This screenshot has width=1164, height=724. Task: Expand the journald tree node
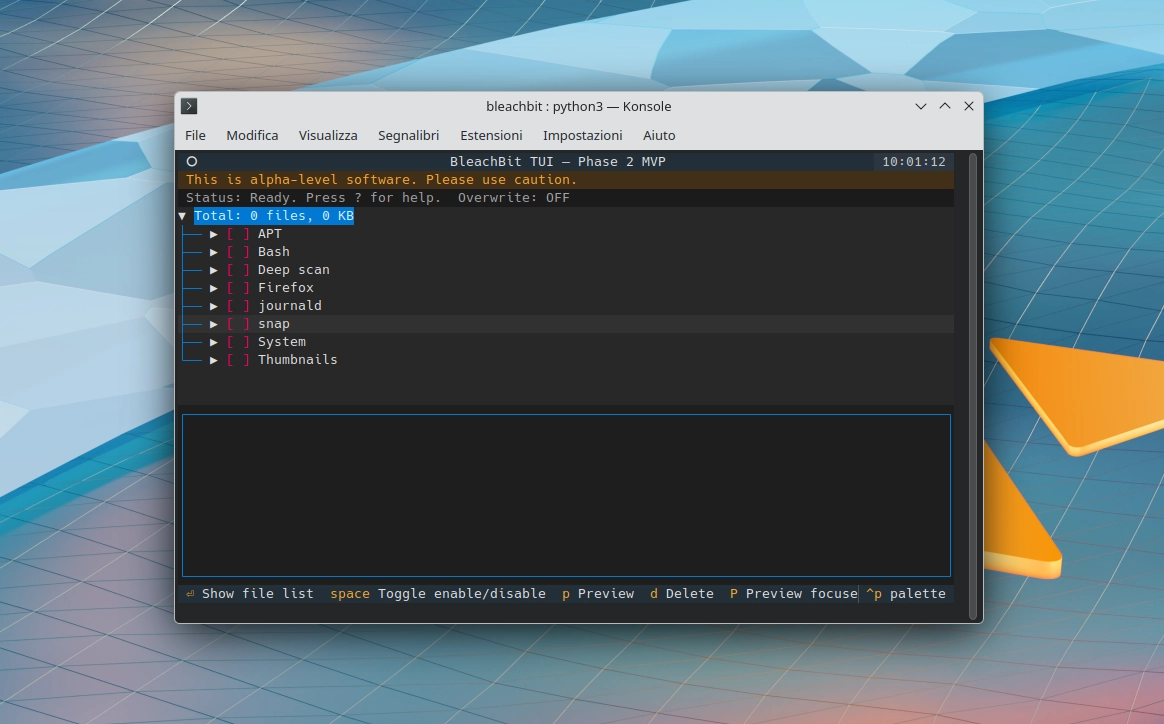[x=214, y=306]
